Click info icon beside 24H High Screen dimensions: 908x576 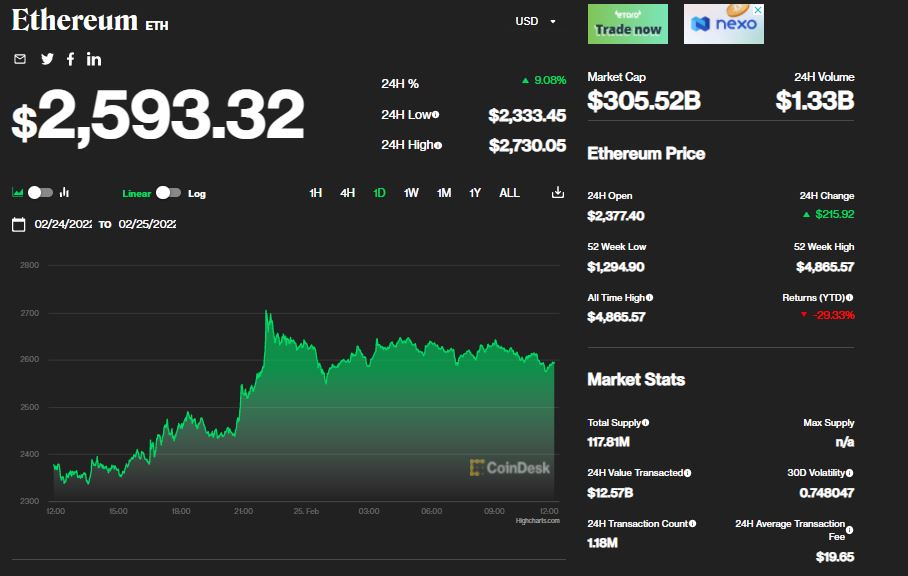pyautogui.click(x=438, y=145)
